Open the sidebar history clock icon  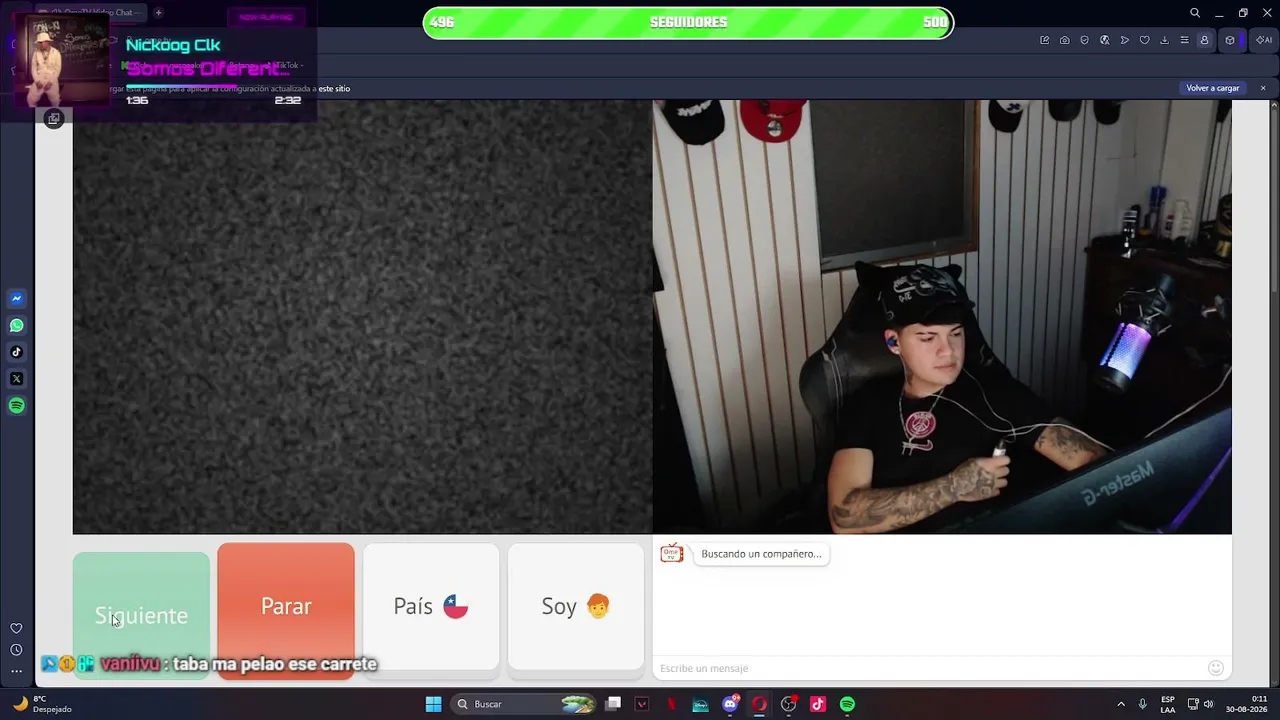coord(16,650)
